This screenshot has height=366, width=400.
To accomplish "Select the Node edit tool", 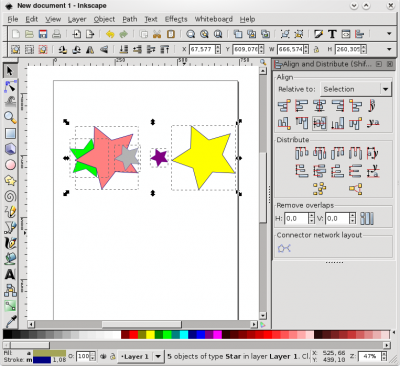I will 10,87.
